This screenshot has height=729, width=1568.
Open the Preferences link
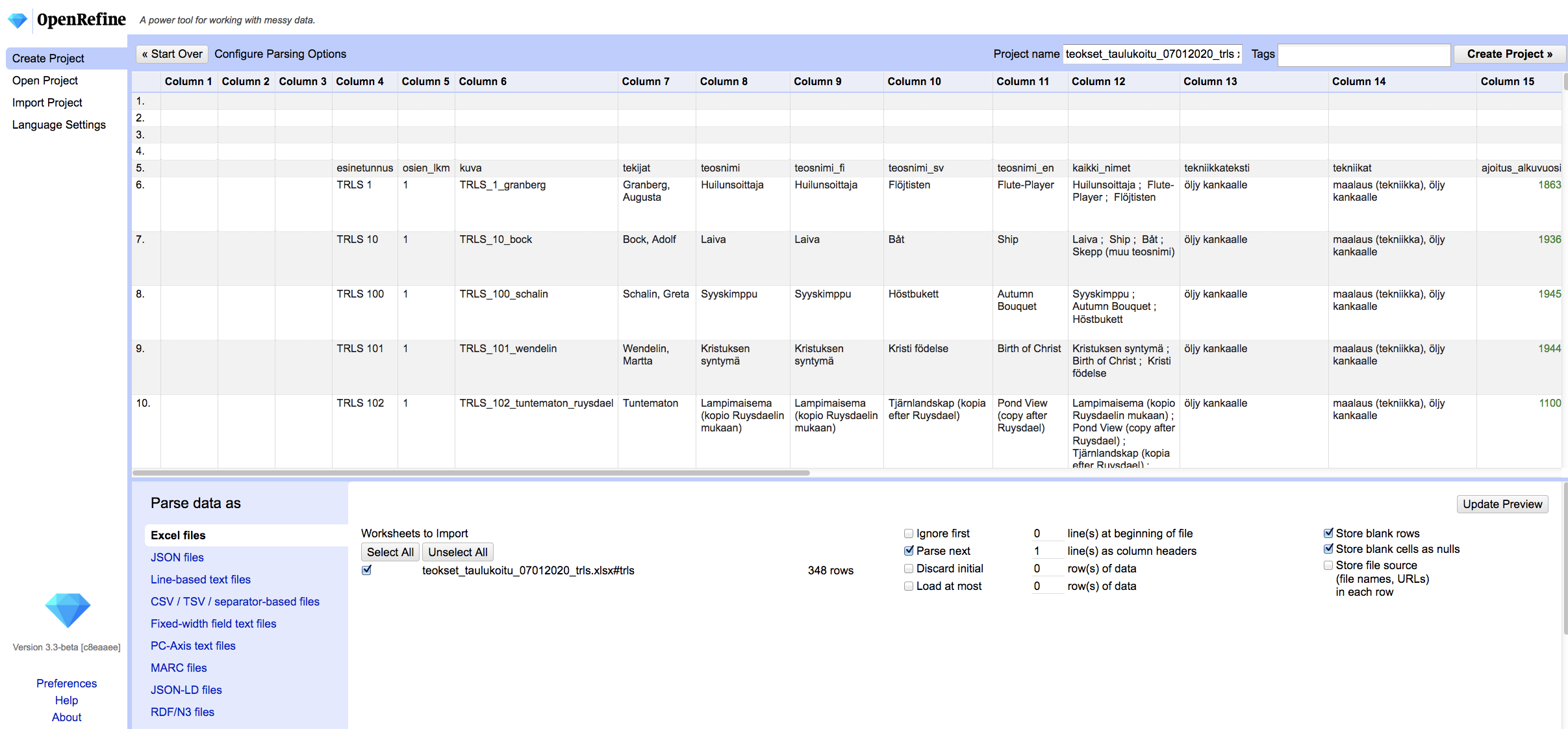(x=66, y=684)
